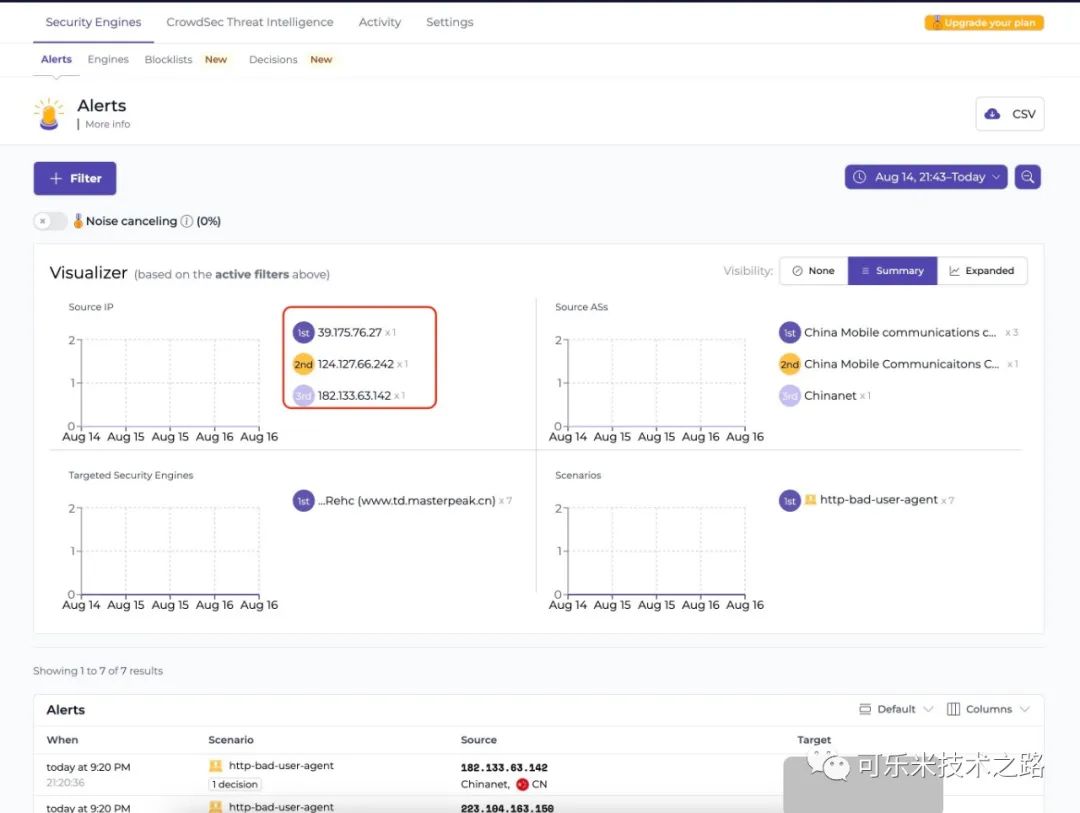Open the Decisions sub-tab
Screen dimensions: 1080x813
coord(273,59)
